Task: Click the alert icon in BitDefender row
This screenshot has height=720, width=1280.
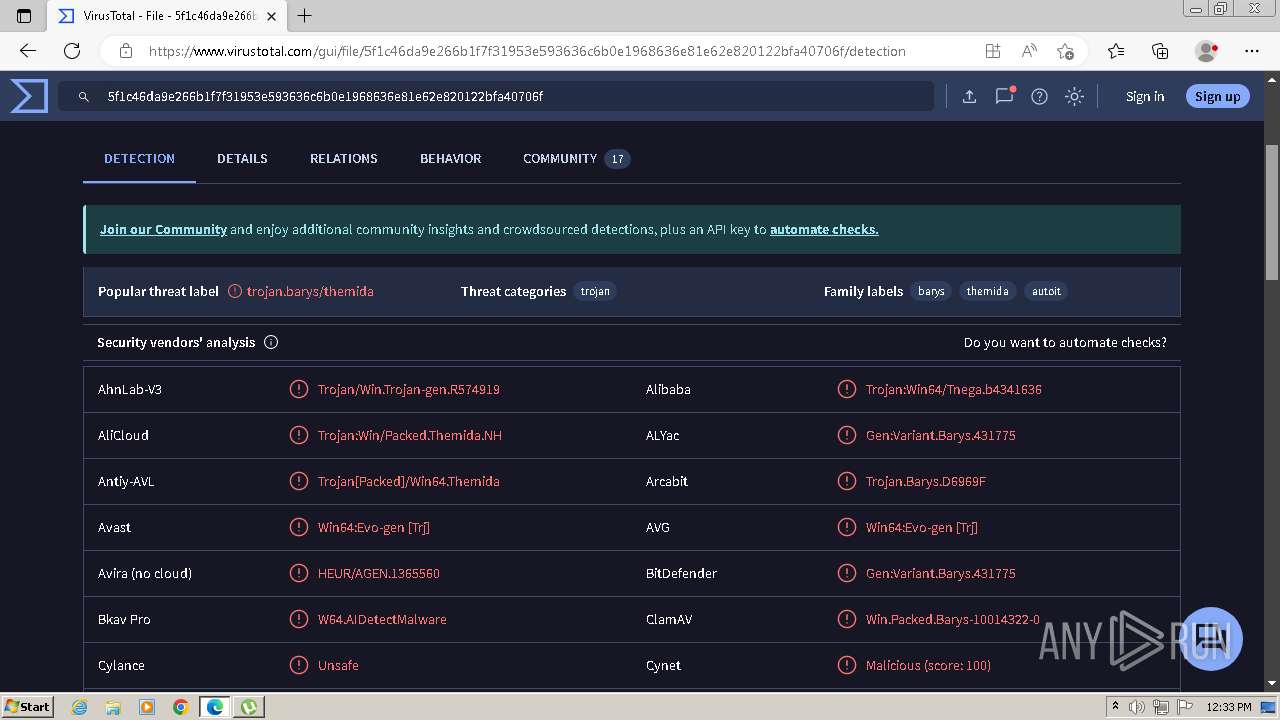Action: click(x=846, y=573)
